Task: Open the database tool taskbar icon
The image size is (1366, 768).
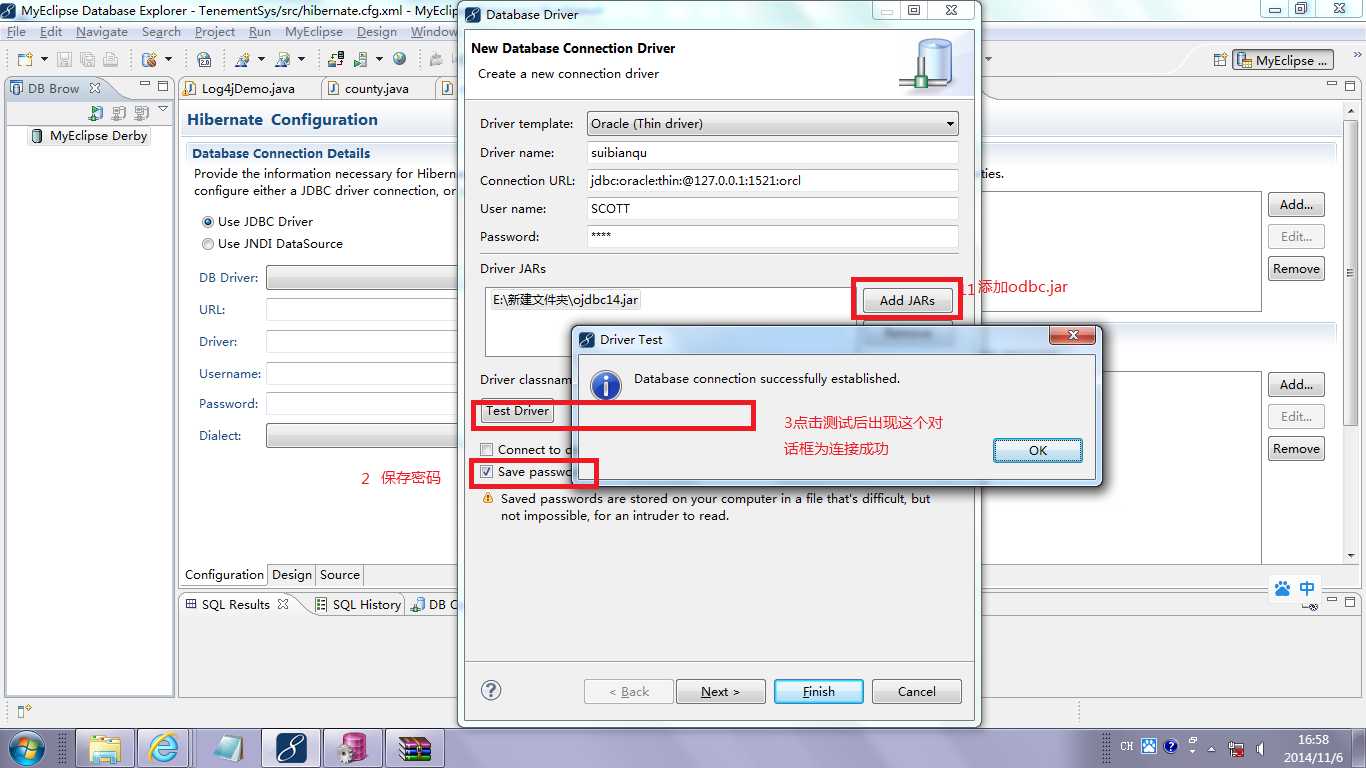Action: [x=352, y=748]
